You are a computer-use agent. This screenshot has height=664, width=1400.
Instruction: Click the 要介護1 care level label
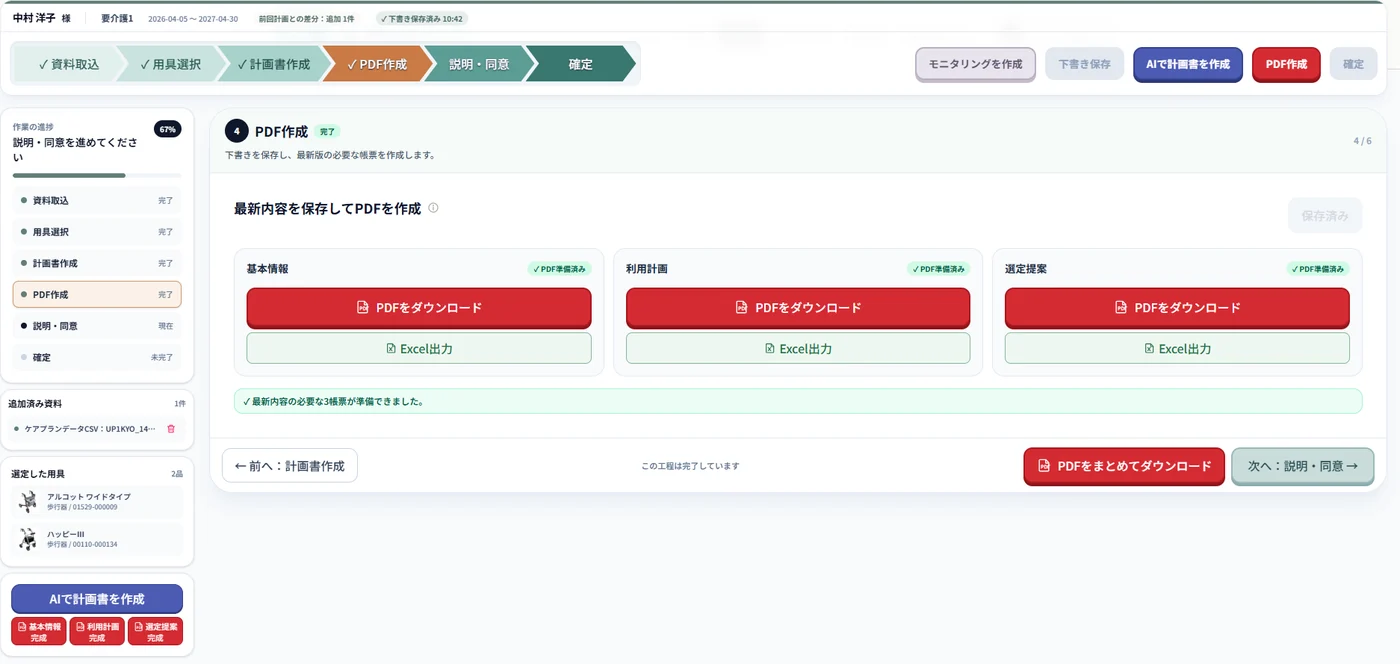(117, 19)
